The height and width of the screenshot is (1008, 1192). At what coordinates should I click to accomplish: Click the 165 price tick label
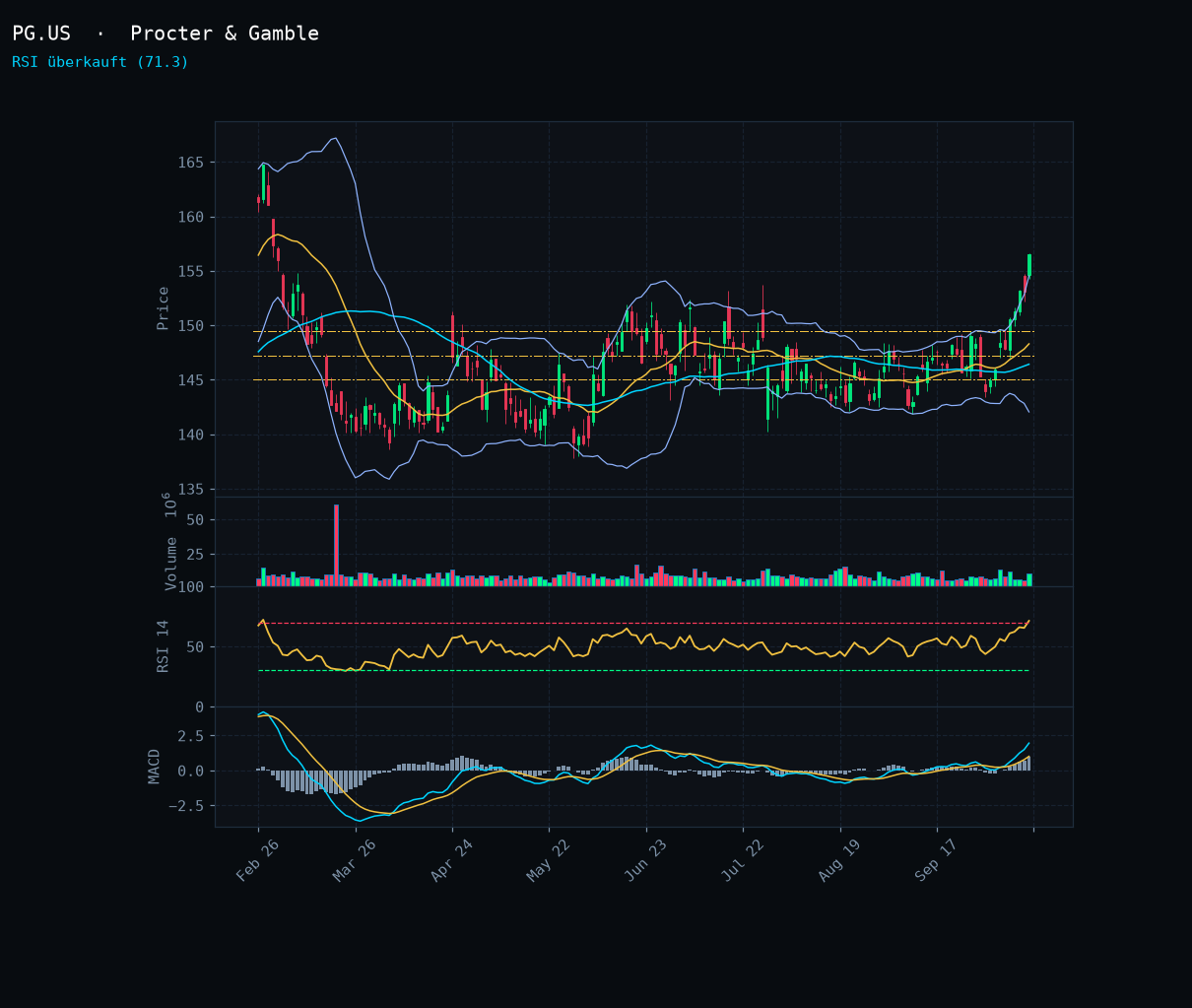pos(190,163)
